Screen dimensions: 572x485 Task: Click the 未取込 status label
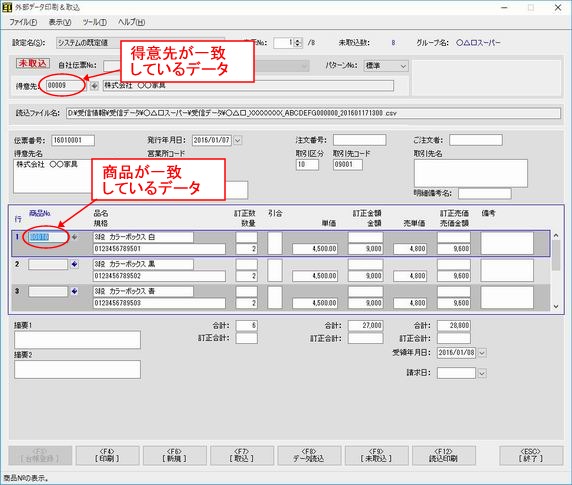point(33,63)
